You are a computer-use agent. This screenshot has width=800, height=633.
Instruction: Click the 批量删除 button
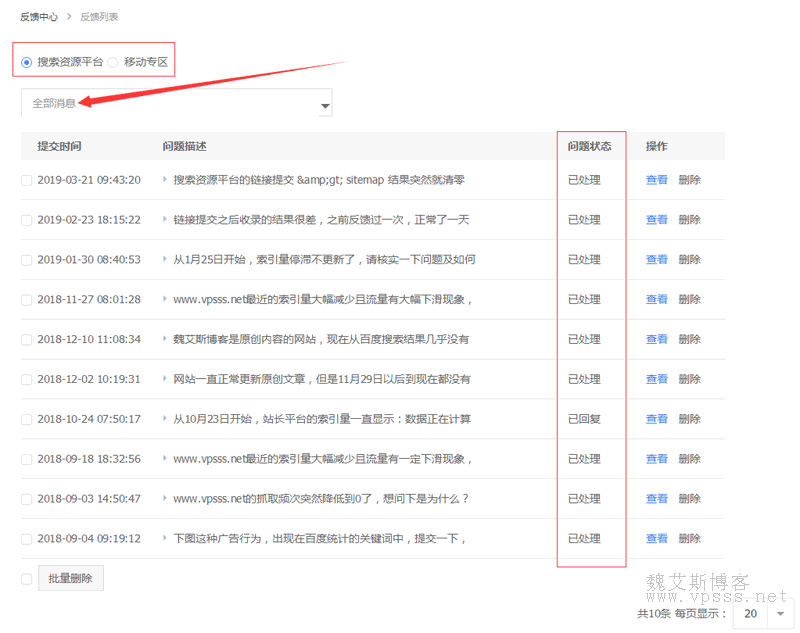(71, 578)
